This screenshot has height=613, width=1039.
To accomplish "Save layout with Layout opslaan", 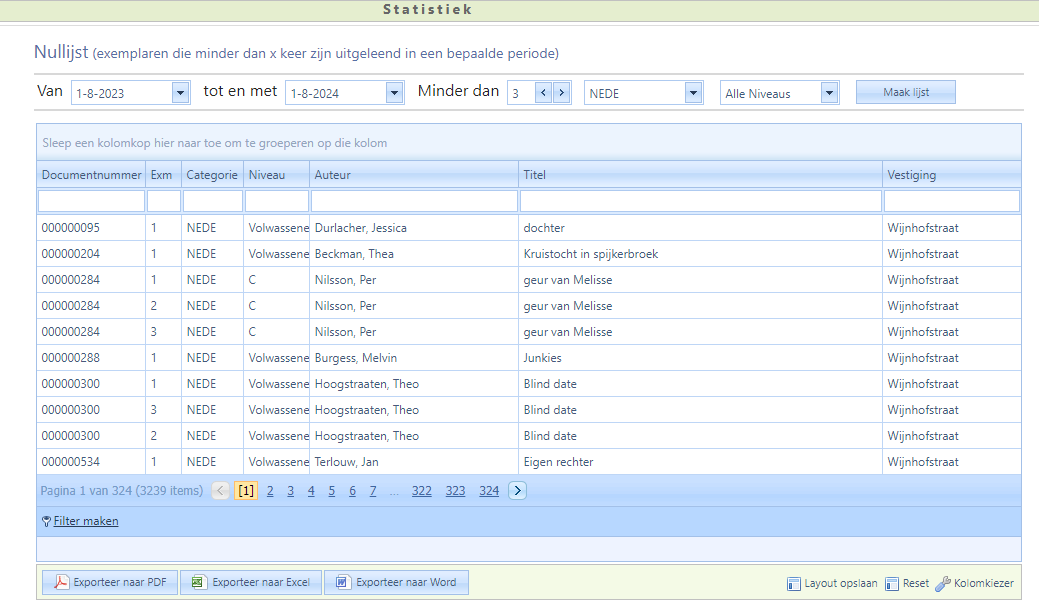I will pyautogui.click(x=832, y=584).
